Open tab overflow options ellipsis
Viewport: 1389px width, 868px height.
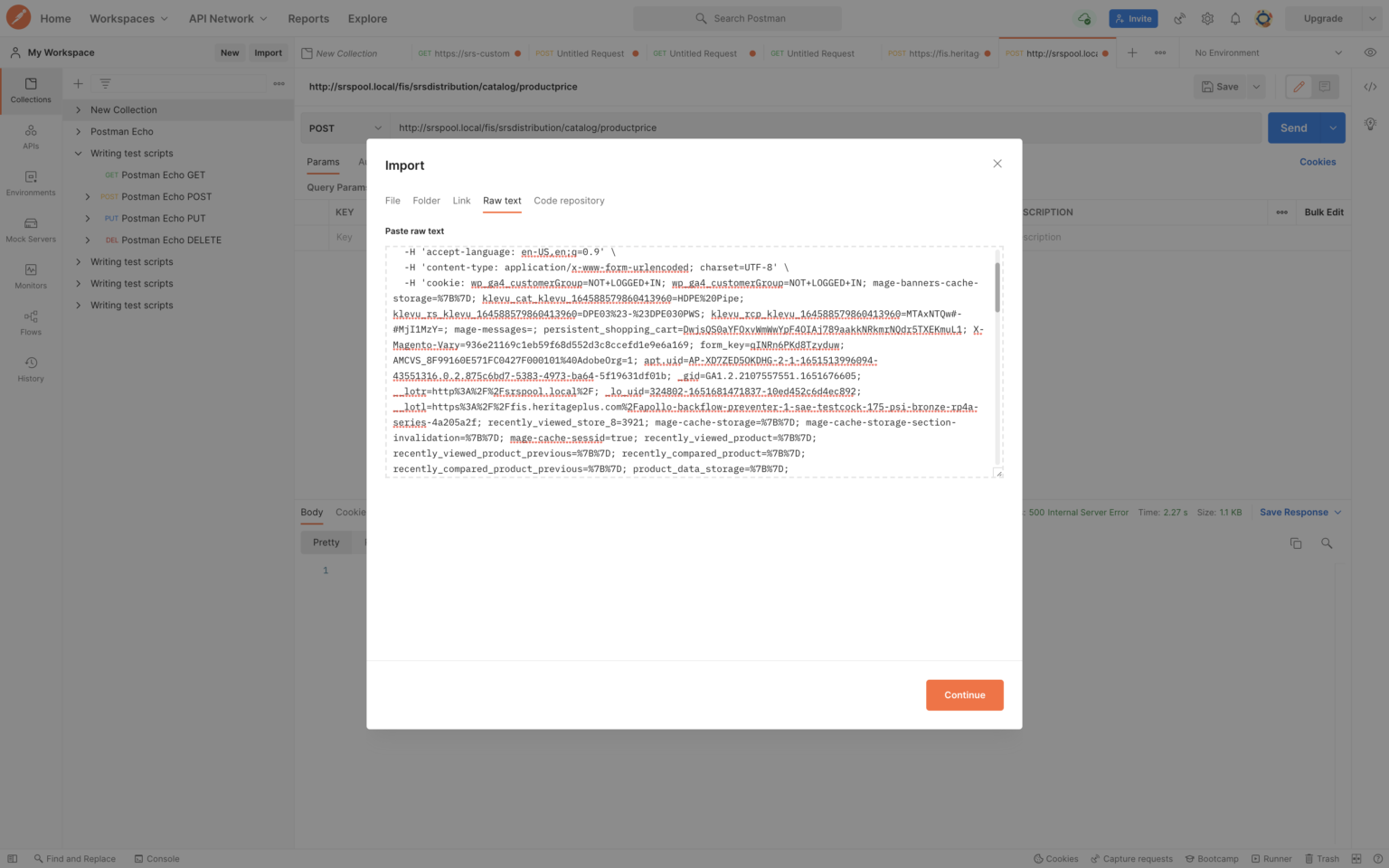(x=1160, y=52)
